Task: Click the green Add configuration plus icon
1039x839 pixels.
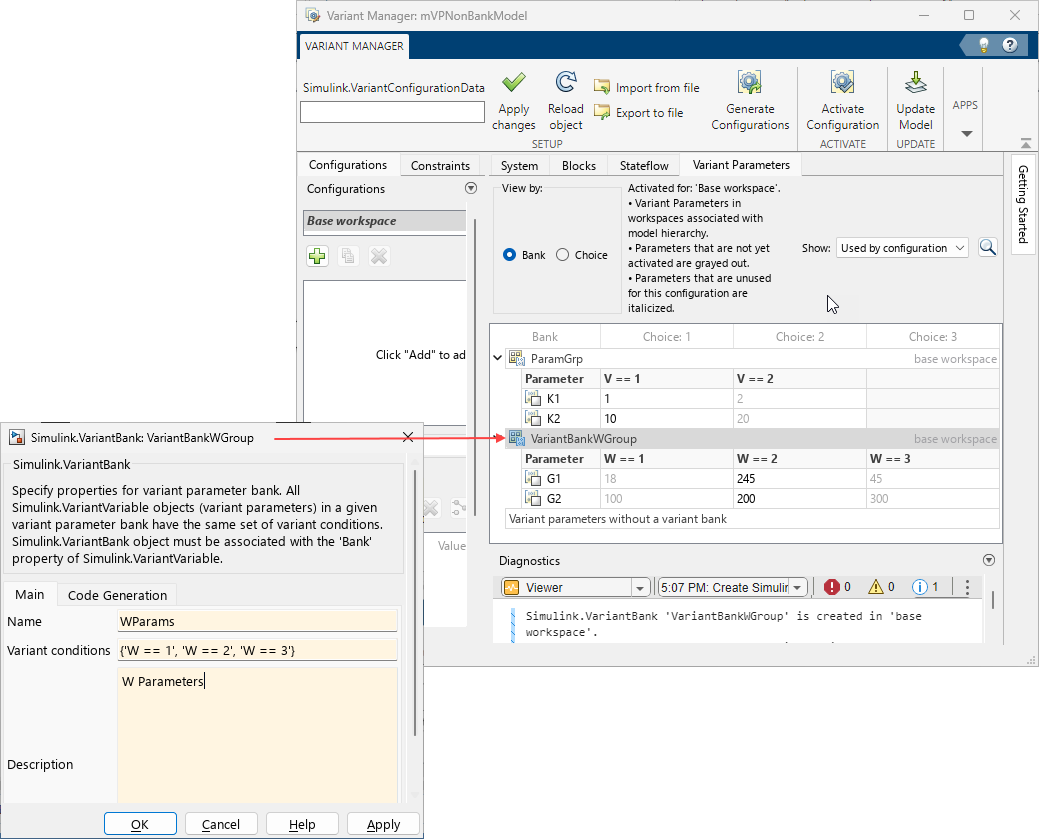Action: (x=317, y=257)
